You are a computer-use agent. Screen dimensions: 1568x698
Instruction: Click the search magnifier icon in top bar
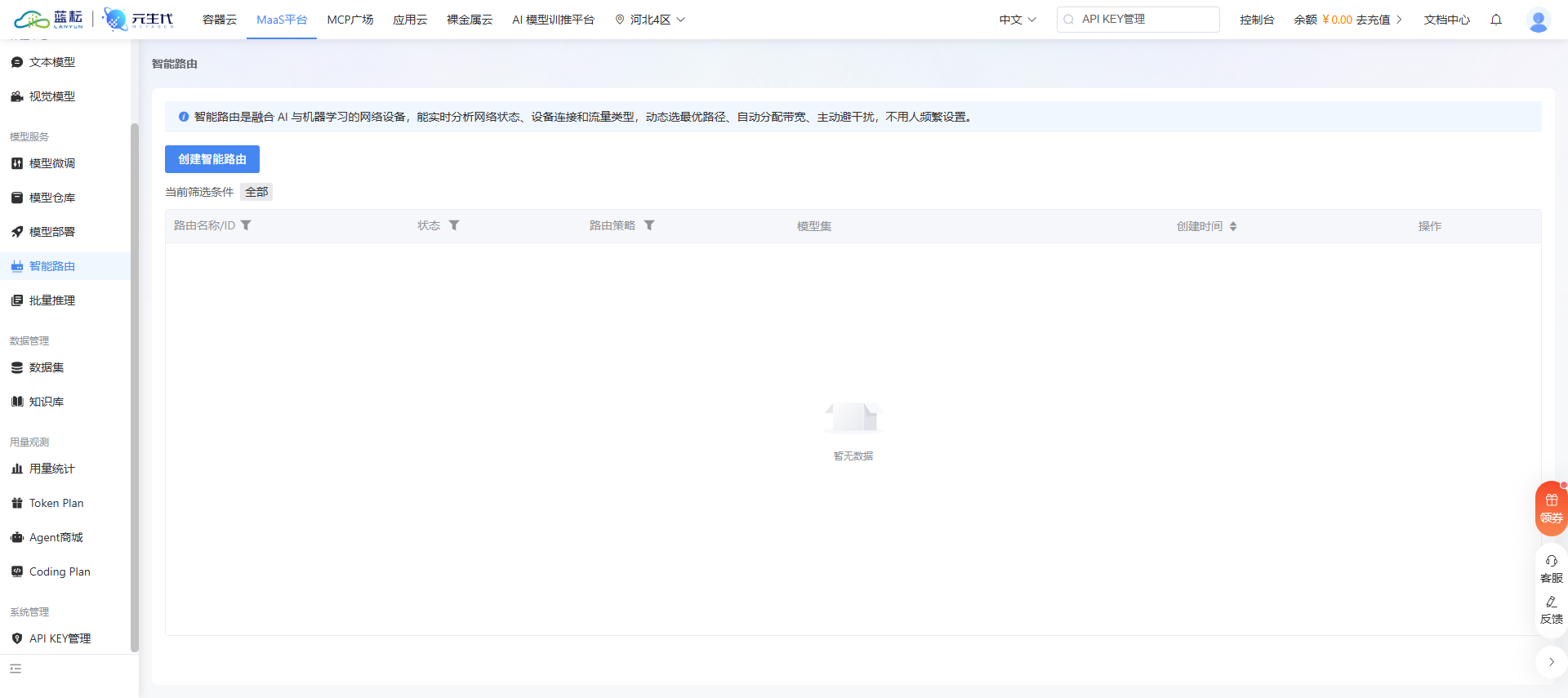[1068, 20]
